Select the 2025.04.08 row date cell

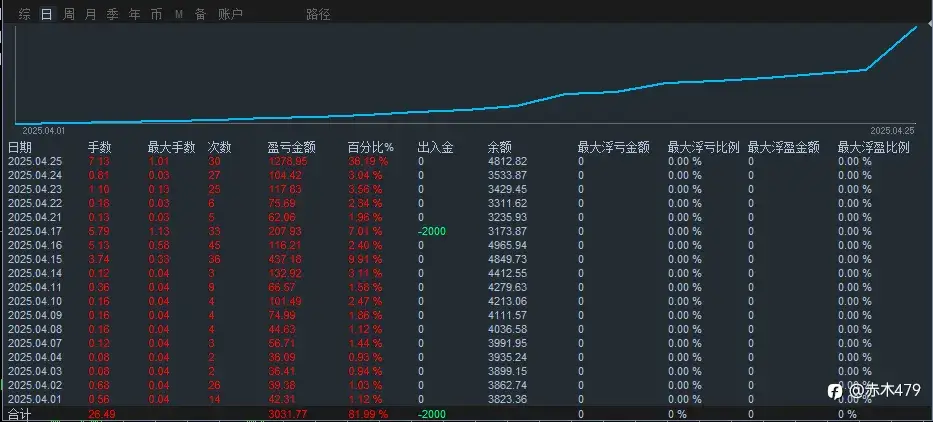pyautogui.click(x=35, y=329)
